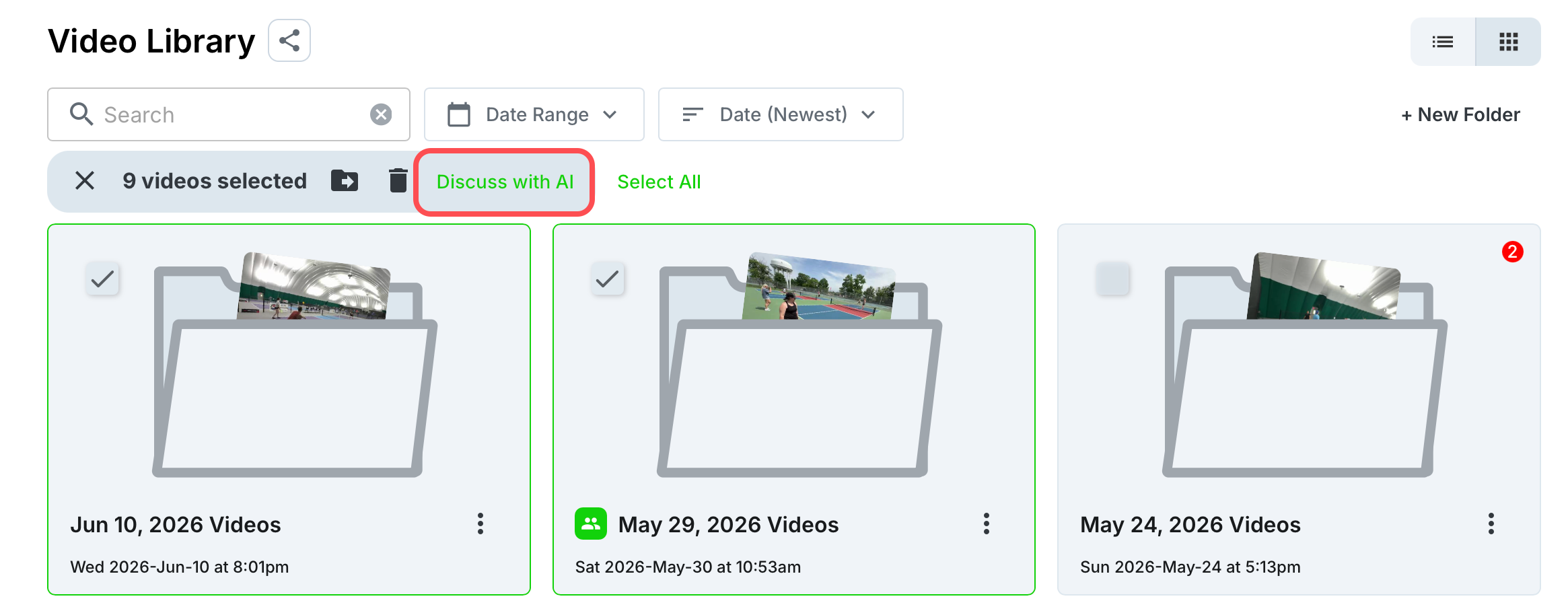Open options menu for May 24, 2026 Videos
Image resolution: width=1568 pixels, height=611 pixels.
(1491, 524)
